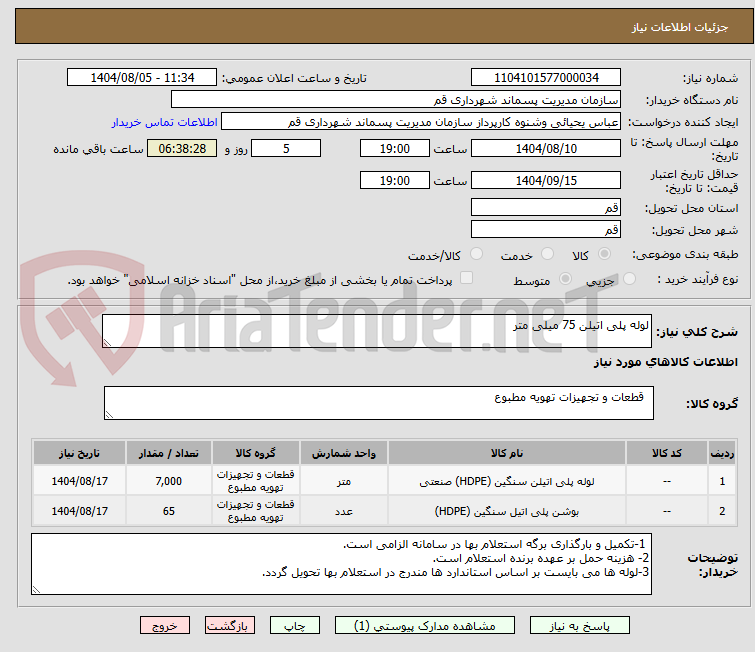This screenshot has width=755, height=652.
Task: Click the چاپ print button
Action: (295, 626)
